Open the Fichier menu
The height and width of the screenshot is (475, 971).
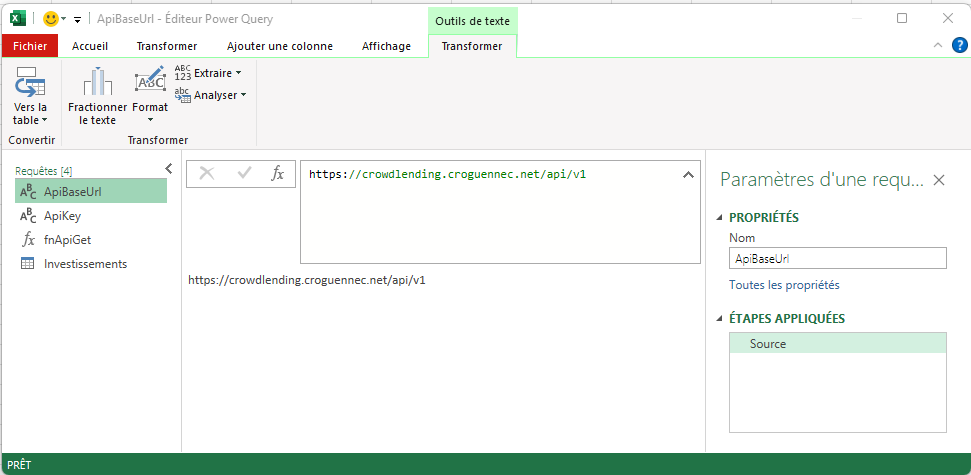click(x=30, y=46)
